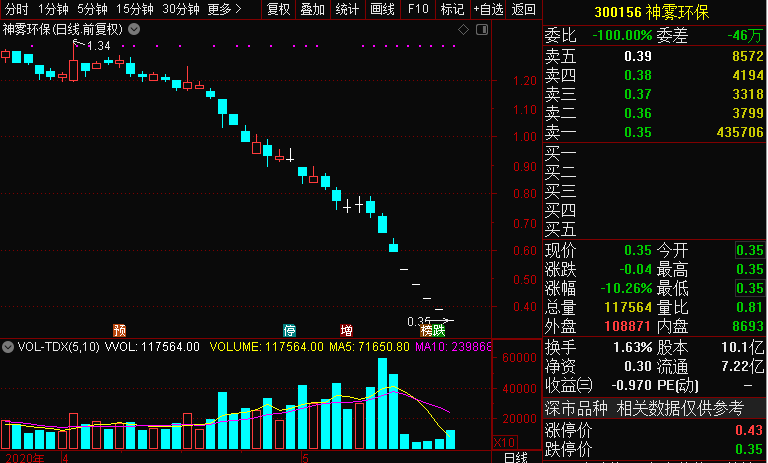Open chart title dropdown arrow next to 神雾环保
The height and width of the screenshot is (463, 768).
coord(134,29)
